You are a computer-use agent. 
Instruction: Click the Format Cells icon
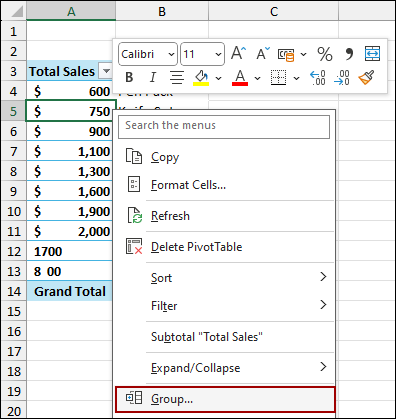(x=134, y=184)
